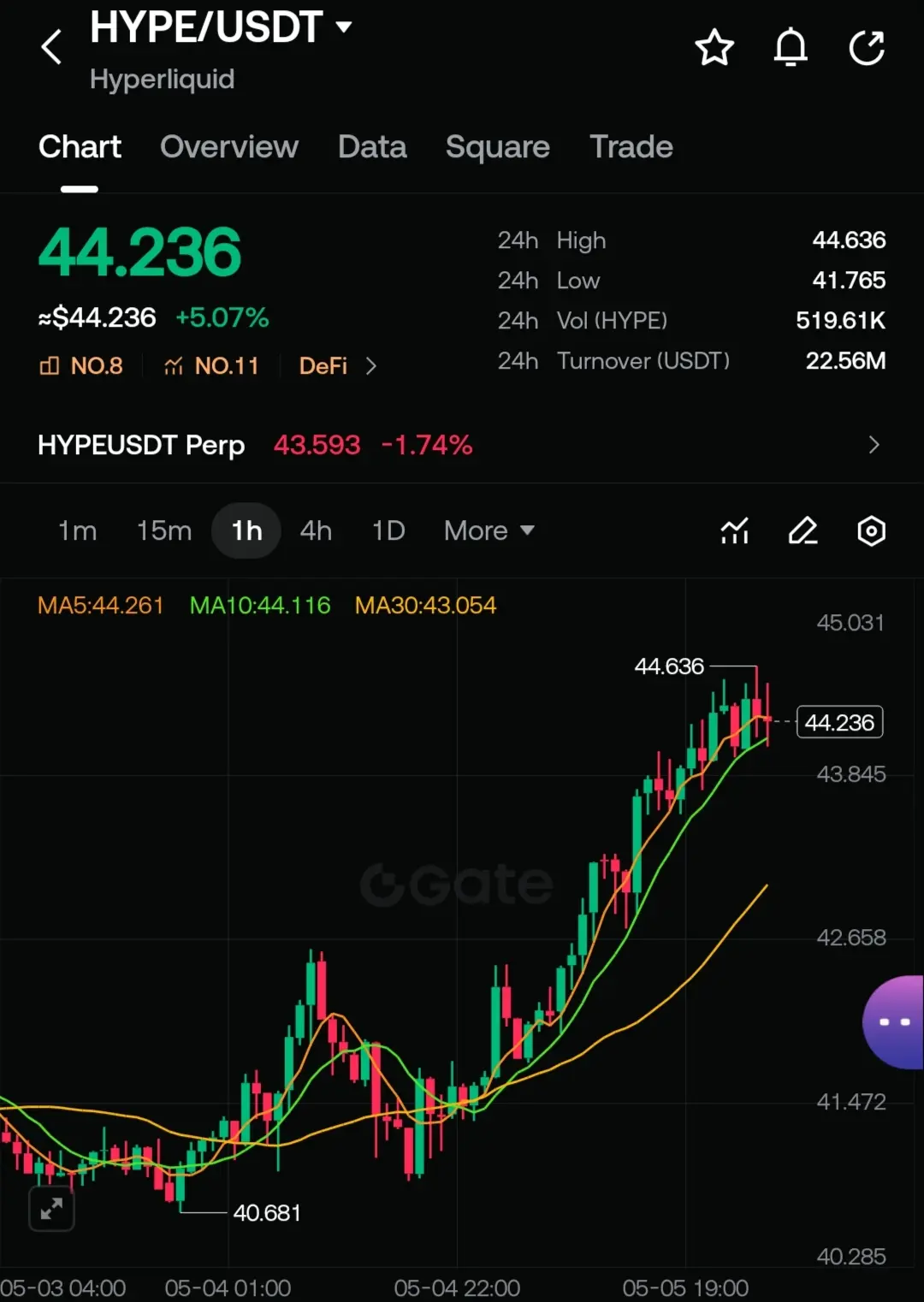Click the 44.636 high marker on chart
Viewport: 924px width, 1302px height.
click(669, 666)
